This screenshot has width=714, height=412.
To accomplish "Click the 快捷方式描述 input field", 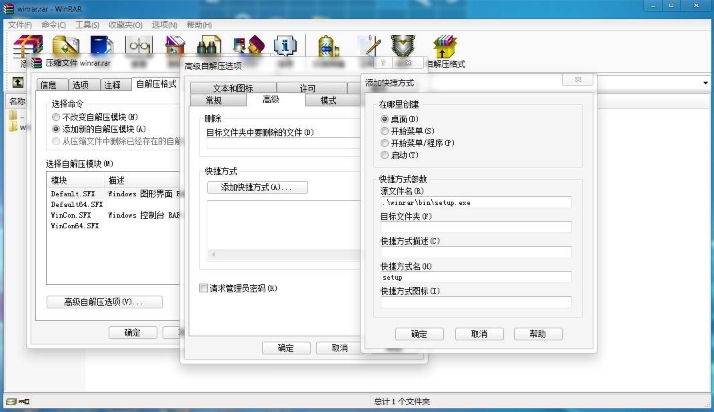I will click(x=476, y=252).
